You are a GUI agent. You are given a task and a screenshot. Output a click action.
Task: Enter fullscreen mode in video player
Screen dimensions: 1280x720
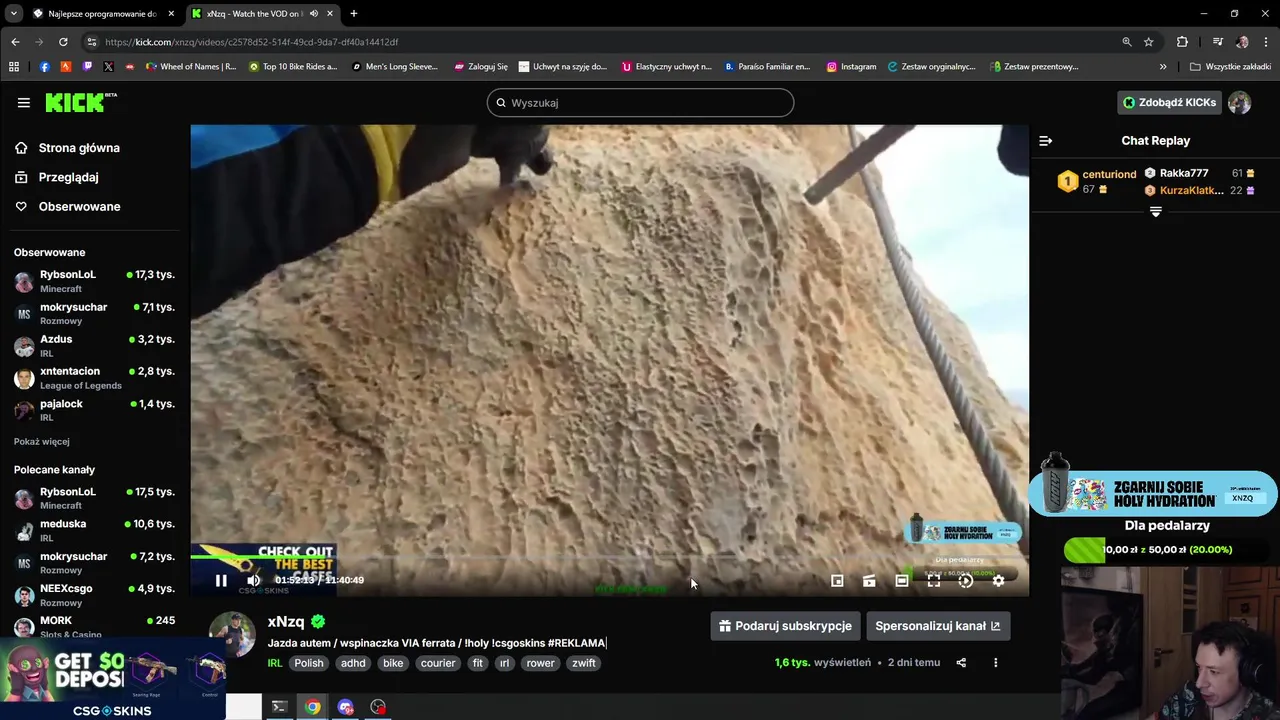click(934, 580)
